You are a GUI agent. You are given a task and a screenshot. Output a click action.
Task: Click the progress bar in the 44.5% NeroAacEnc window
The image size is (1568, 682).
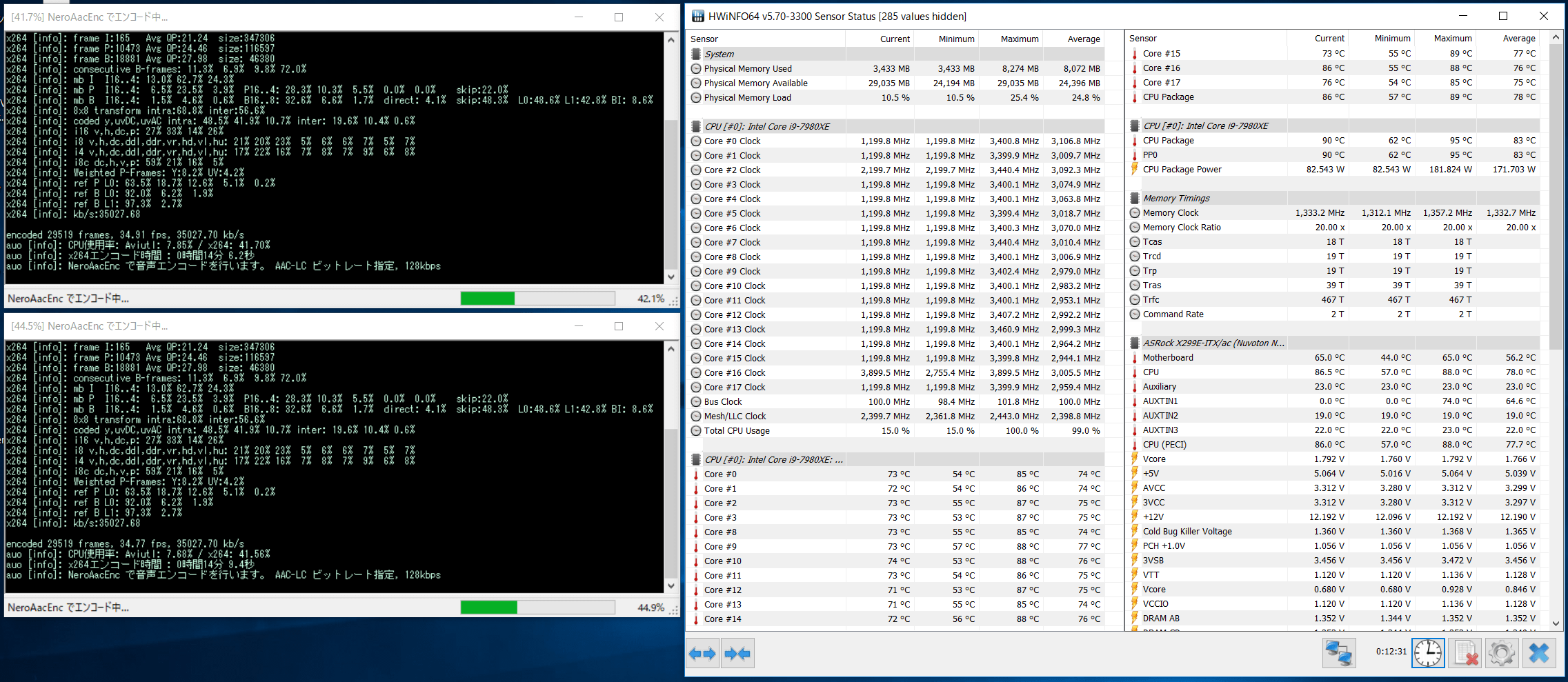(x=537, y=607)
